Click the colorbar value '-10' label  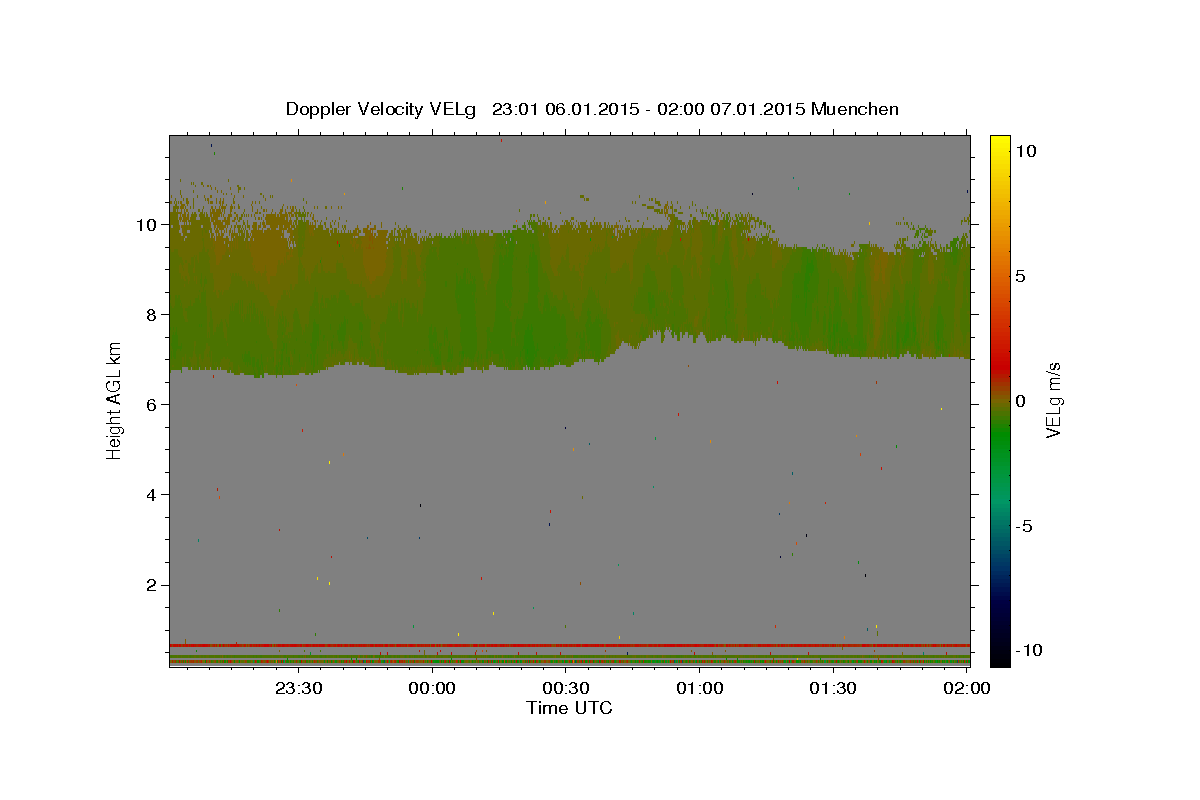pos(1029,650)
